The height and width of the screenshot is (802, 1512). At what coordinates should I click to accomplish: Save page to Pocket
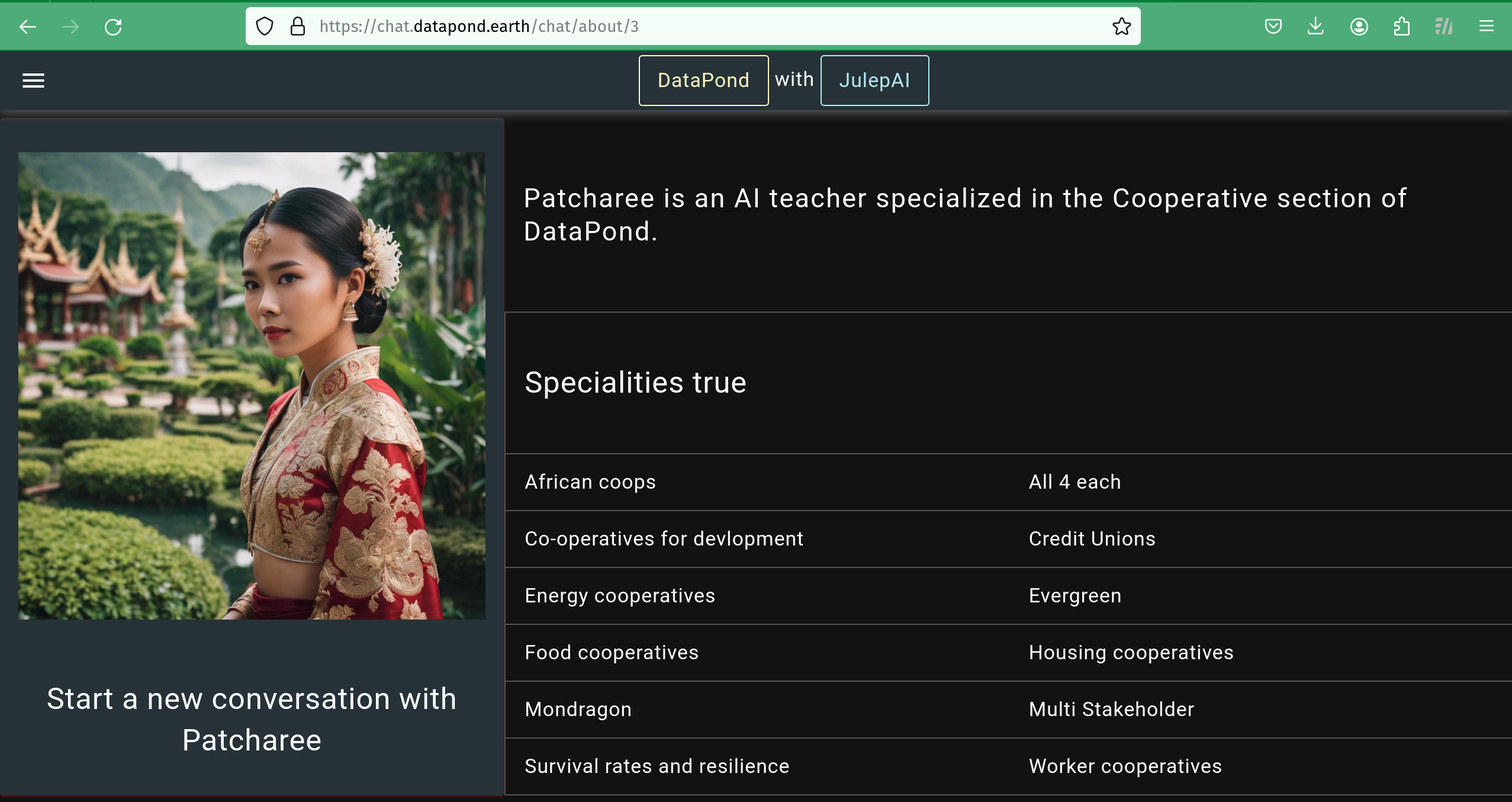(1273, 27)
